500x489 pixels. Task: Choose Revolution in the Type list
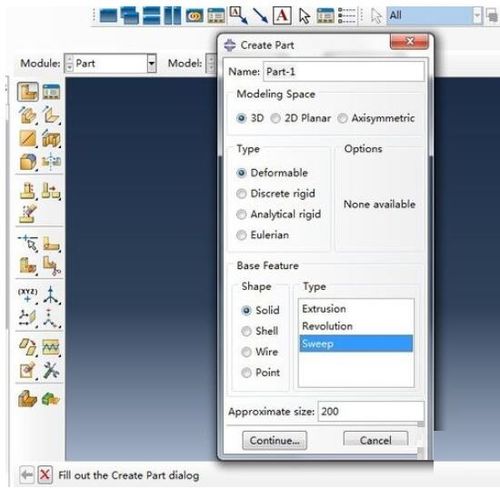point(356,326)
